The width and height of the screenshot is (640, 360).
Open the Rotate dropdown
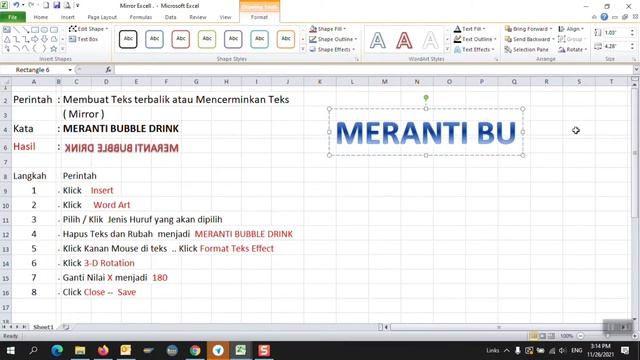point(573,49)
